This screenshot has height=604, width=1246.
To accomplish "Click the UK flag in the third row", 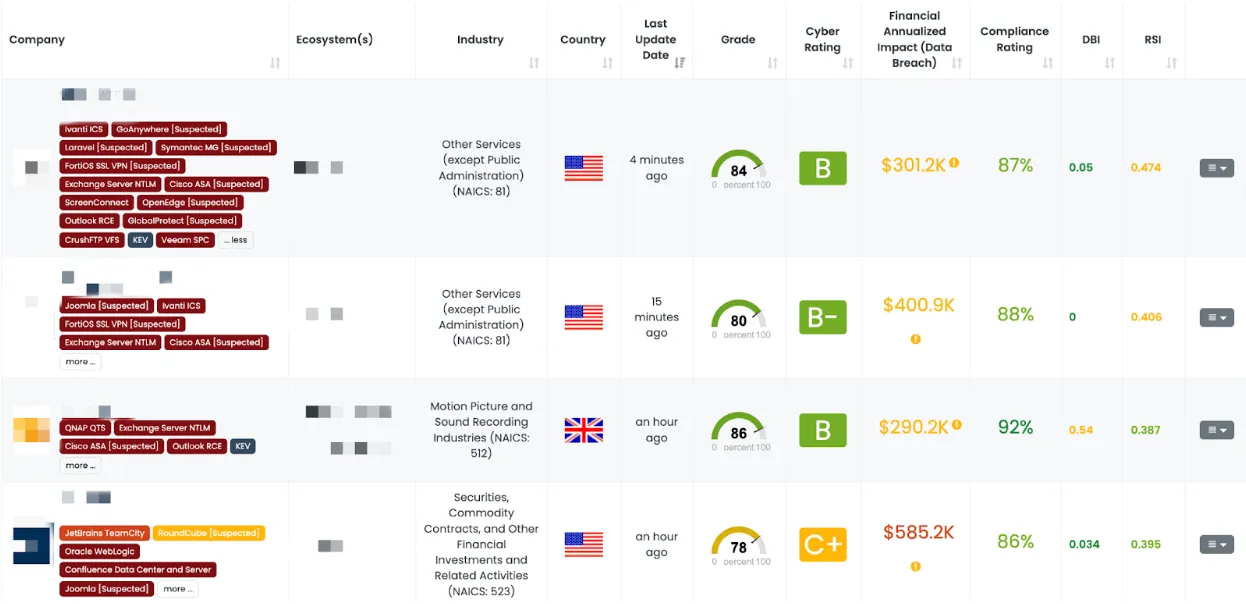I will pos(584,430).
